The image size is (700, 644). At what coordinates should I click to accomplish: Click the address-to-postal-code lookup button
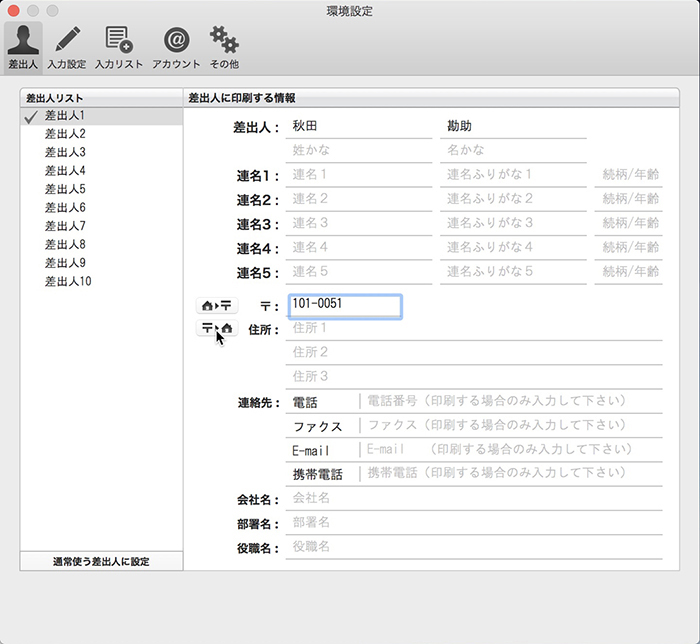(217, 306)
